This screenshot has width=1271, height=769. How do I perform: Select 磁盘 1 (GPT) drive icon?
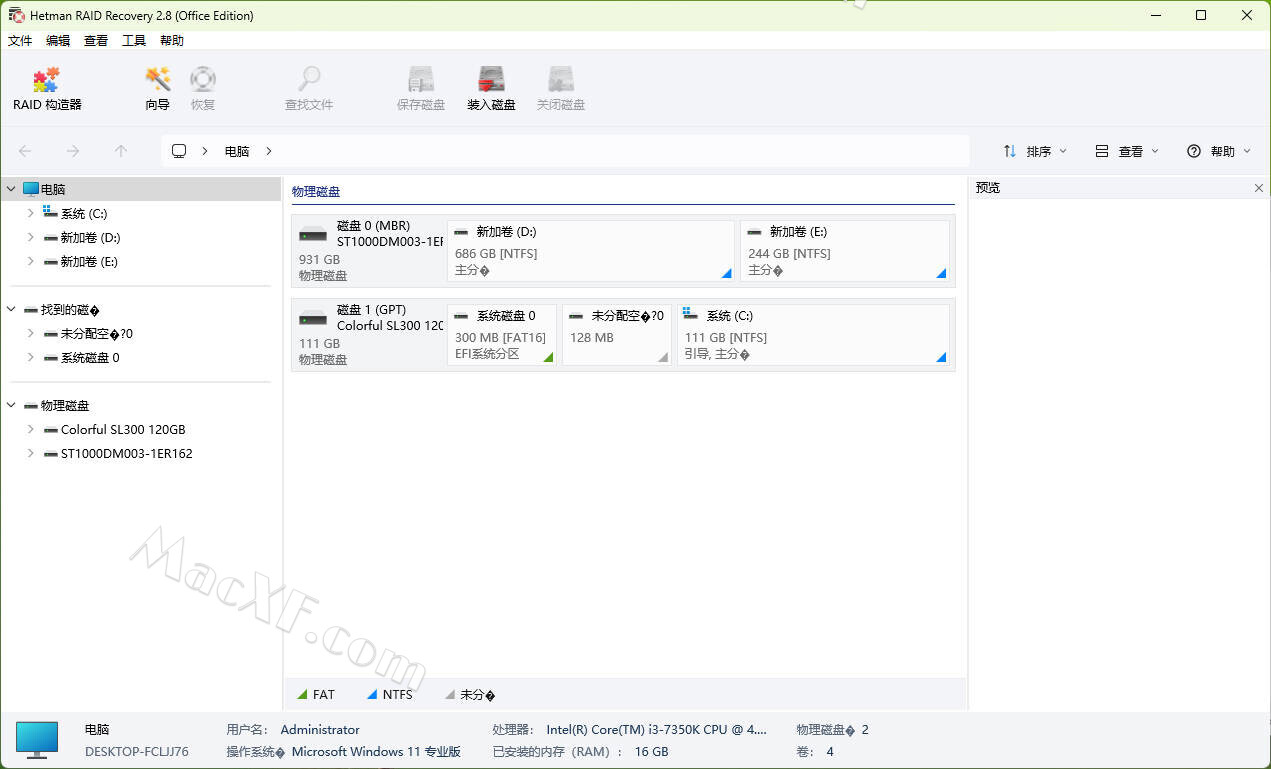coord(313,319)
